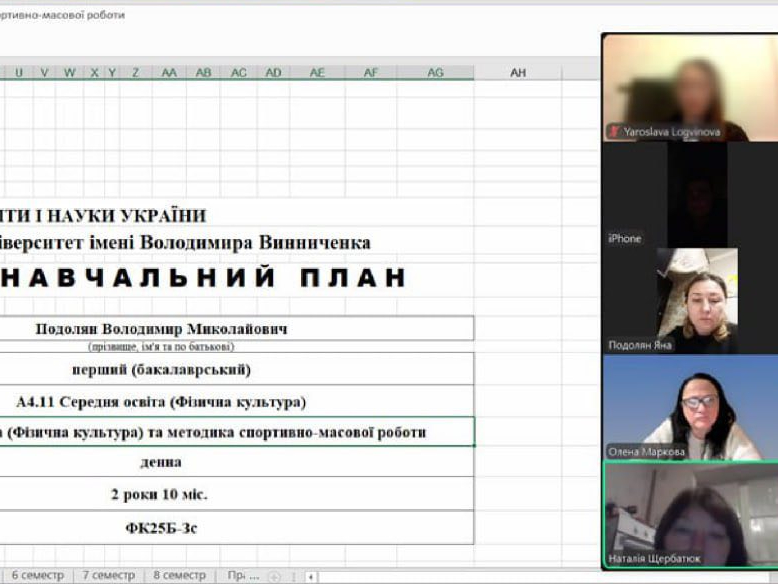
Task: Select column Y header
Action: point(112,72)
